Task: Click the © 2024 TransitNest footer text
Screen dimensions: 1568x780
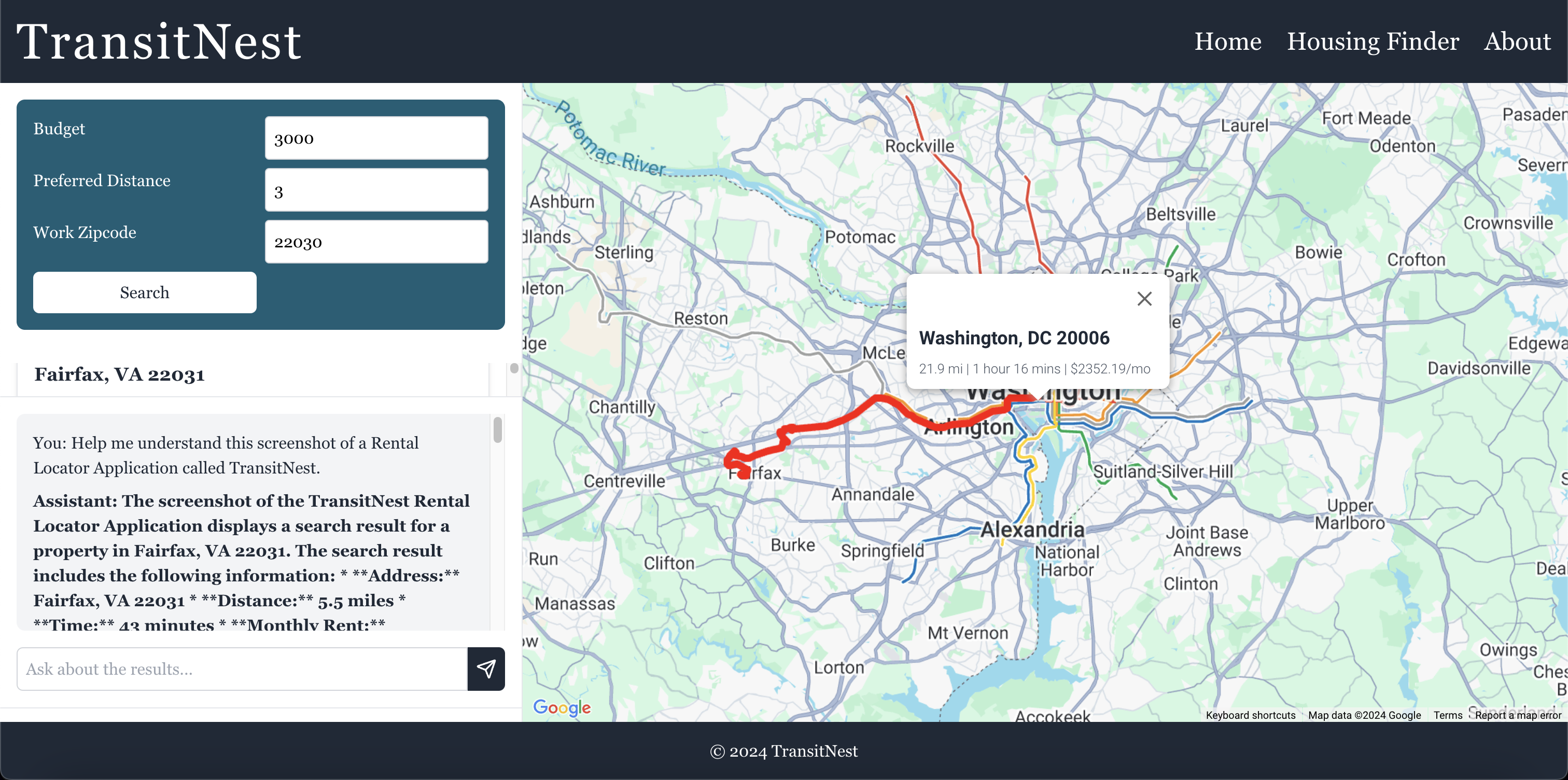Action: click(x=783, y=751)
